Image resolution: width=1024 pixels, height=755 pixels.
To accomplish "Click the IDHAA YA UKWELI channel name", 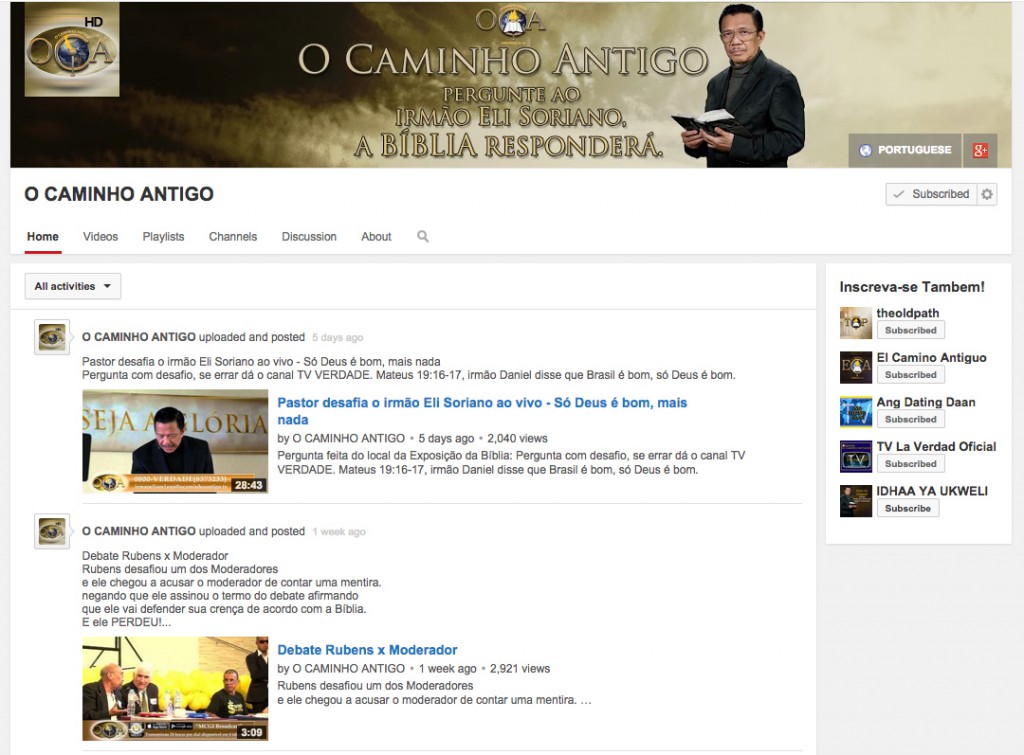I will tap(932, 490).
